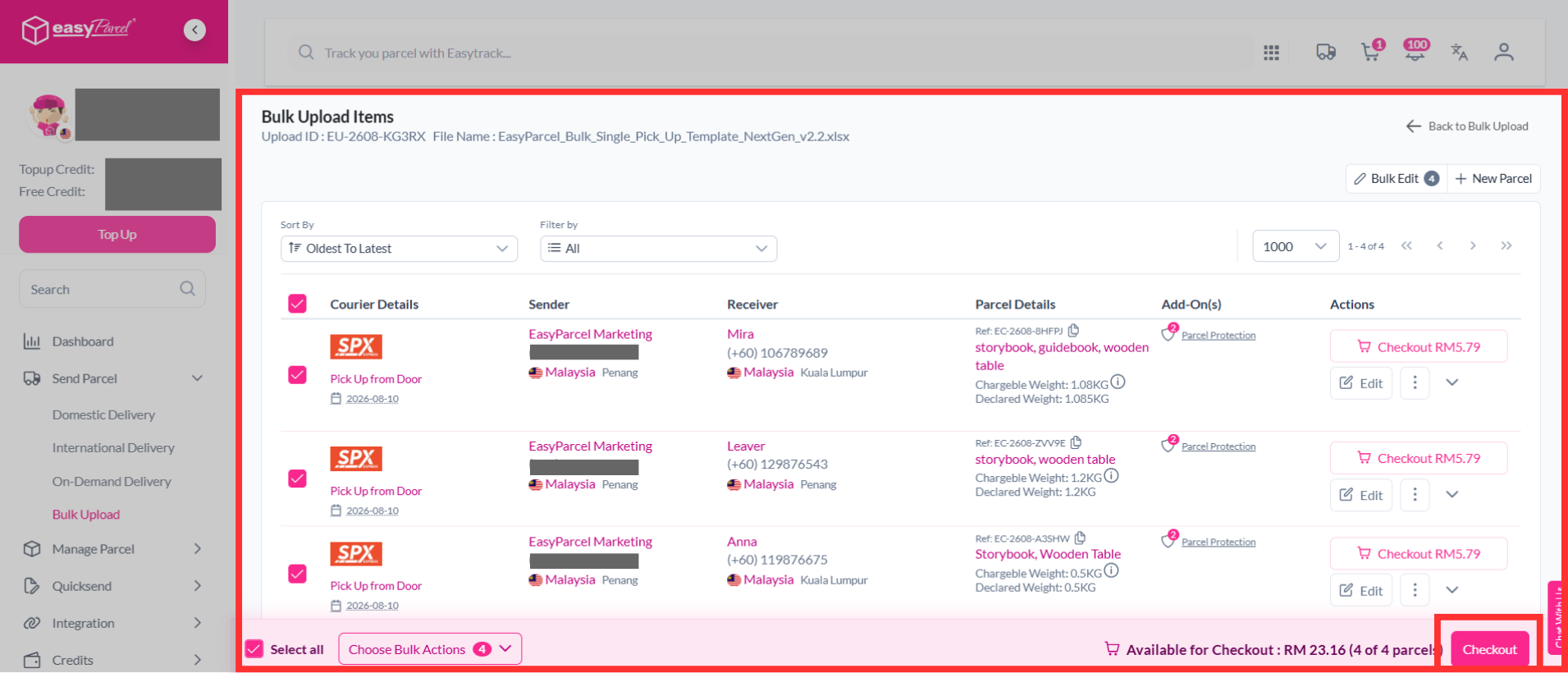This screenshot has height=673, width=1568.
Task: Expand the Integration menu
Action: tap(197, 623)
